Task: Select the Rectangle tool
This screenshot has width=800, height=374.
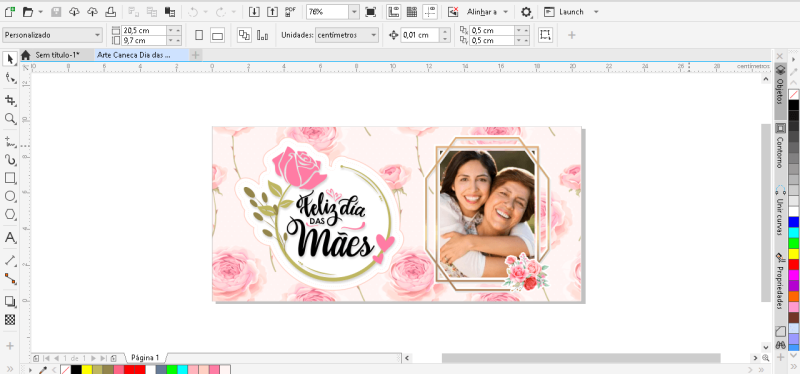Action: pyautogui.click(x=10, y=178)
